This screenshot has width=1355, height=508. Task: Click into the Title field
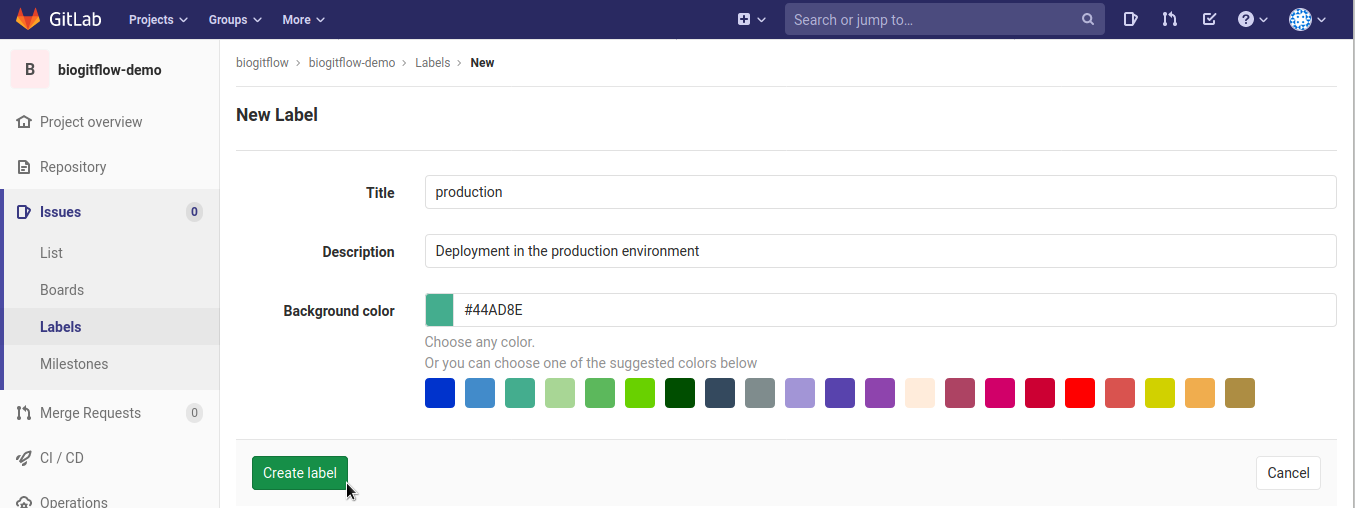point(880,192)
